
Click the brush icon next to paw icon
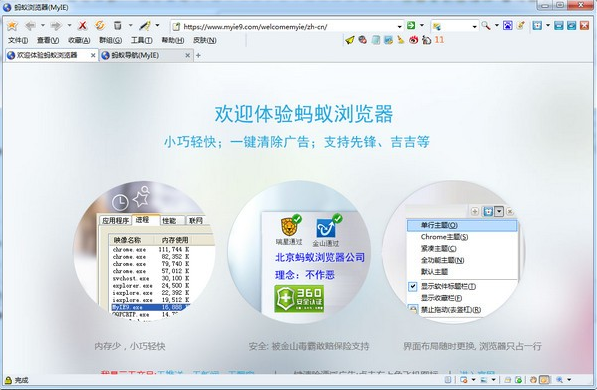click(520, 26)
